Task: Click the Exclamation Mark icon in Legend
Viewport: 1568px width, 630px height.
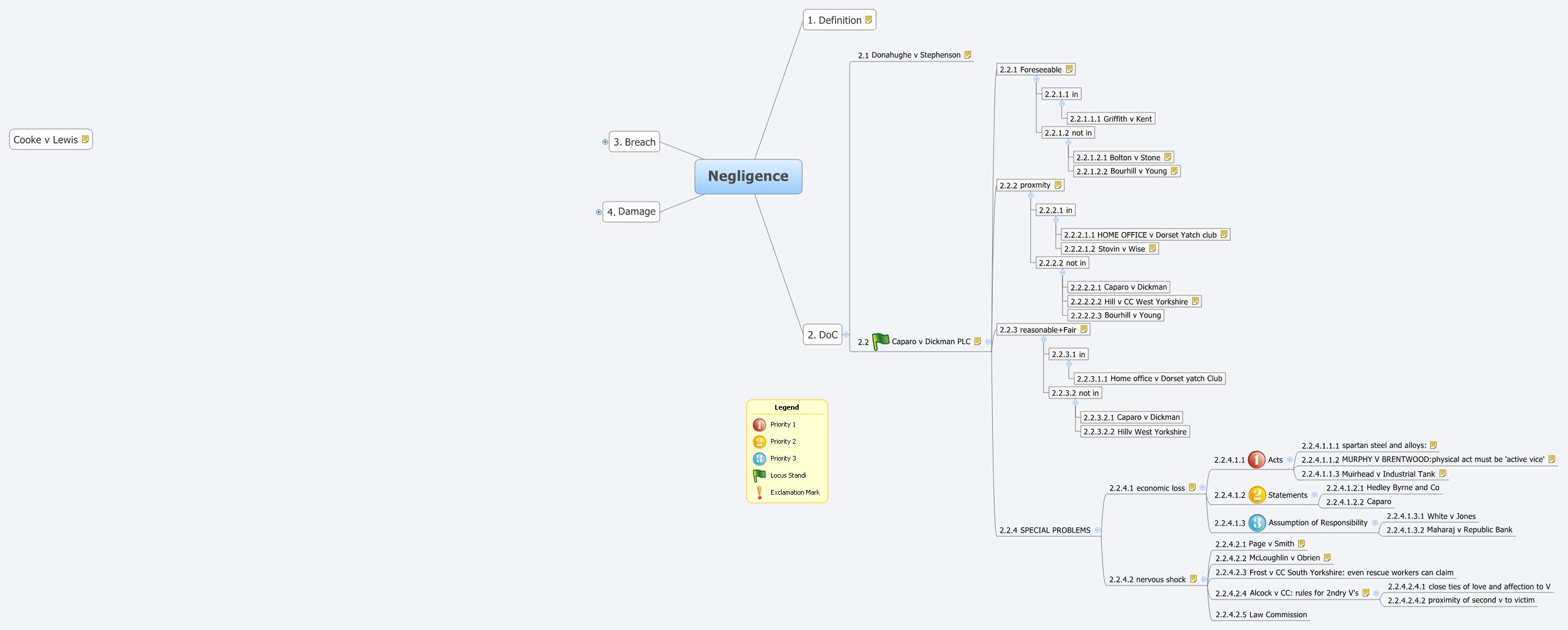Action: [759, 492]
